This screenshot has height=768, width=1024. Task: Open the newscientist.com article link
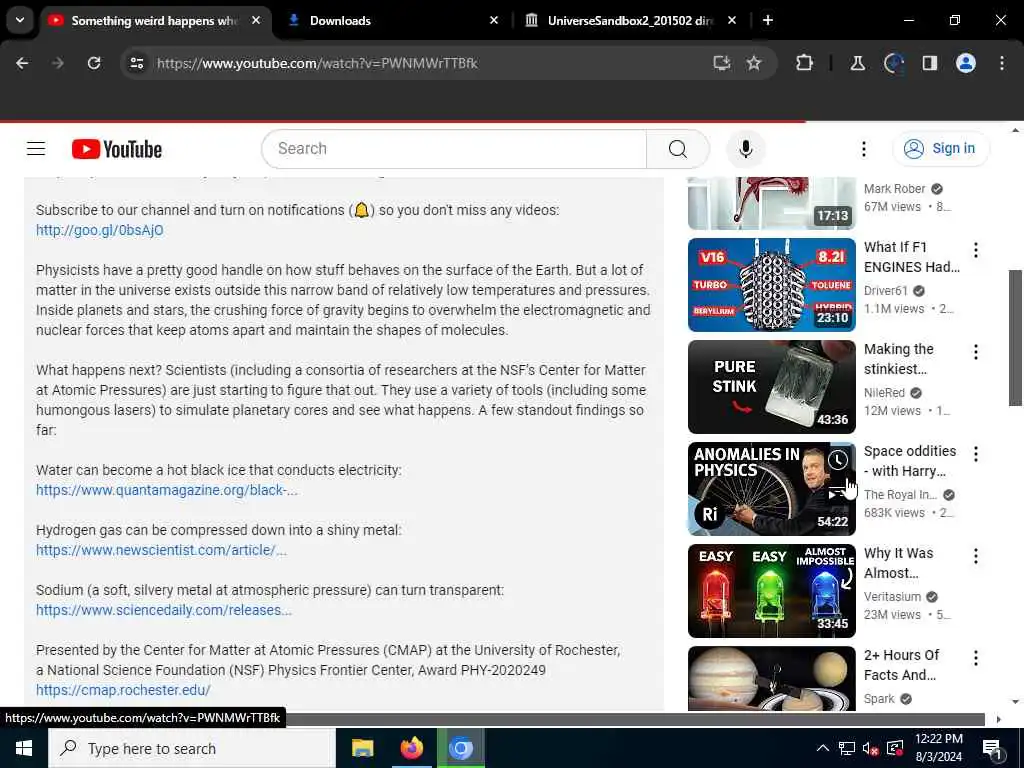coord(161,551)
